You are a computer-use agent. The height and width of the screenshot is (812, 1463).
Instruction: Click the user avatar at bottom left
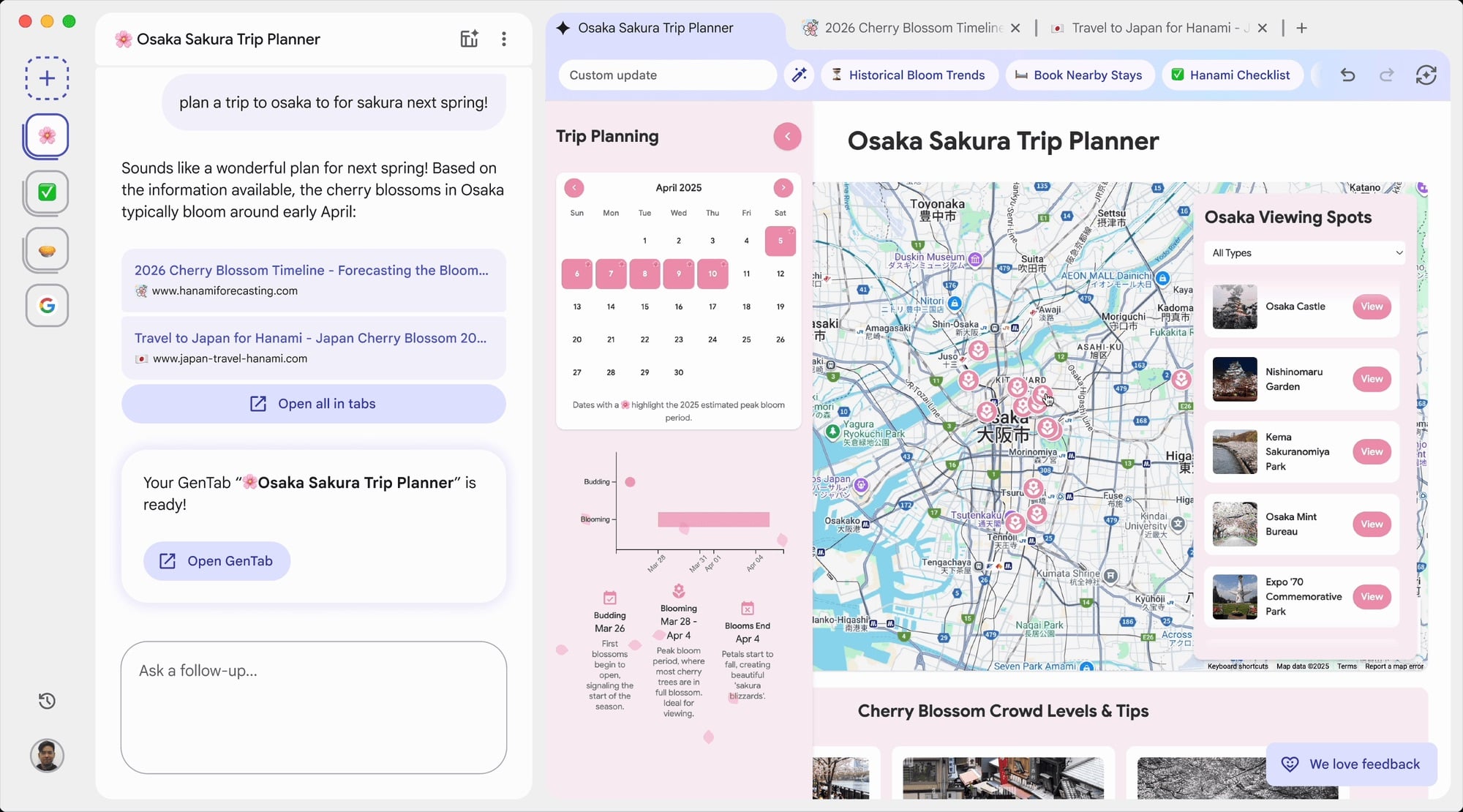46,756
